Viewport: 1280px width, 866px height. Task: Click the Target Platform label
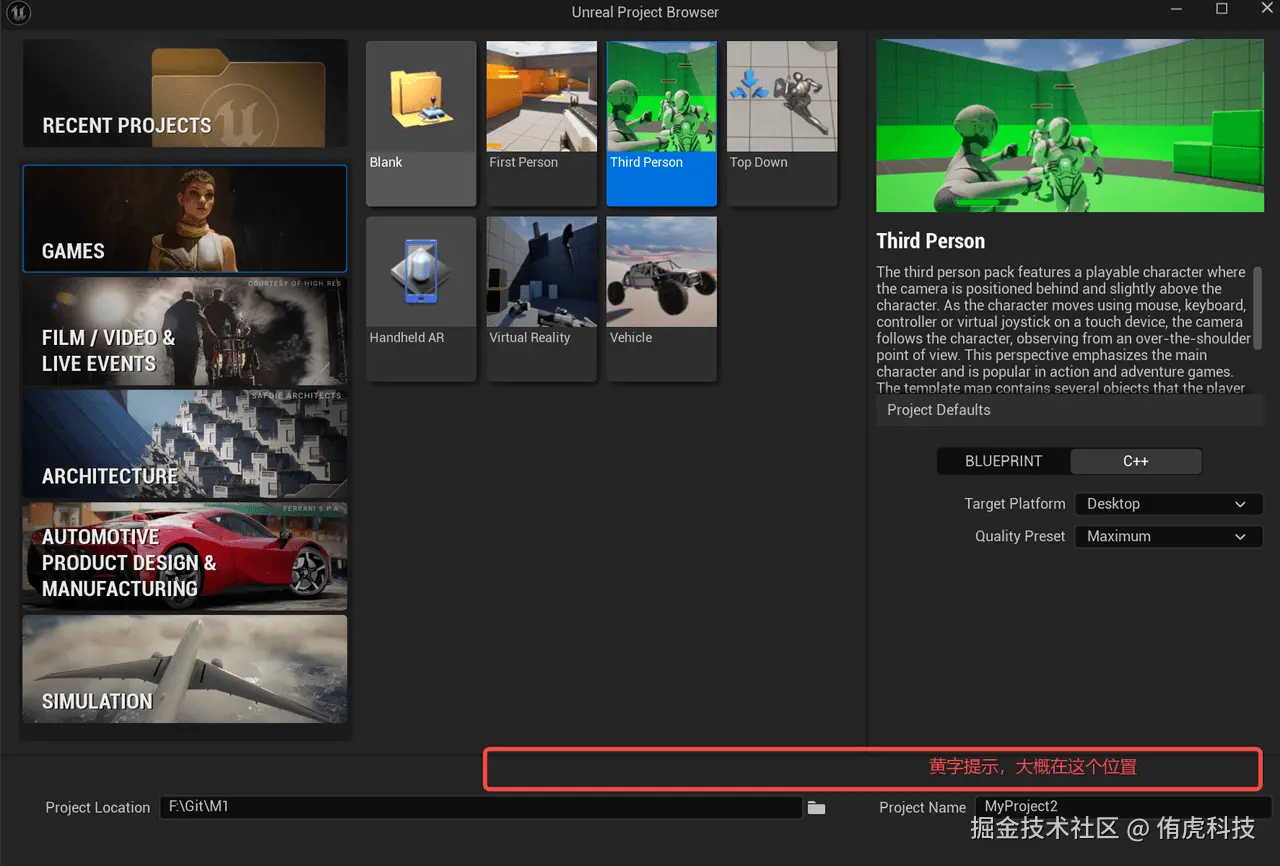click(1014, 504)
